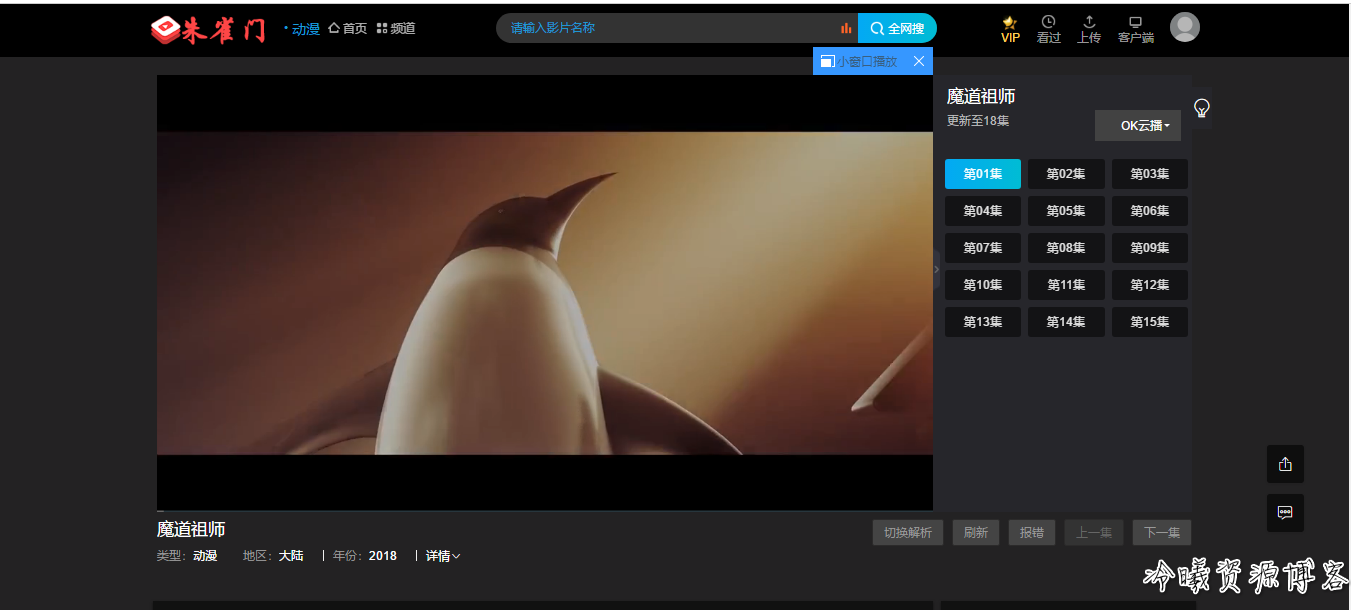Select episode 第03集
This screenshot has height=610, width=1351.
click(x=1150, y=174)
